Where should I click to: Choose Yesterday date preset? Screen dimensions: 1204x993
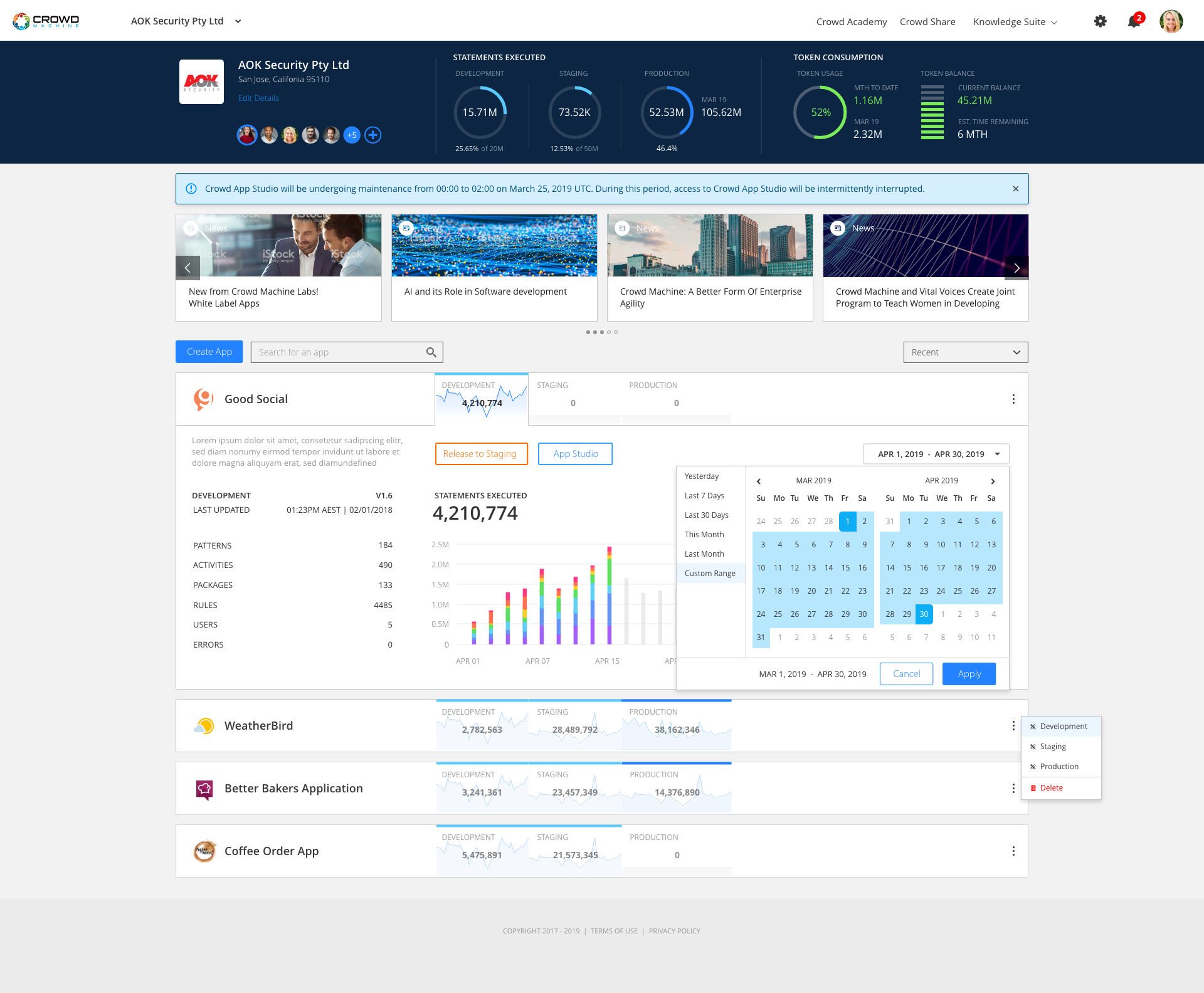point(711,476)
